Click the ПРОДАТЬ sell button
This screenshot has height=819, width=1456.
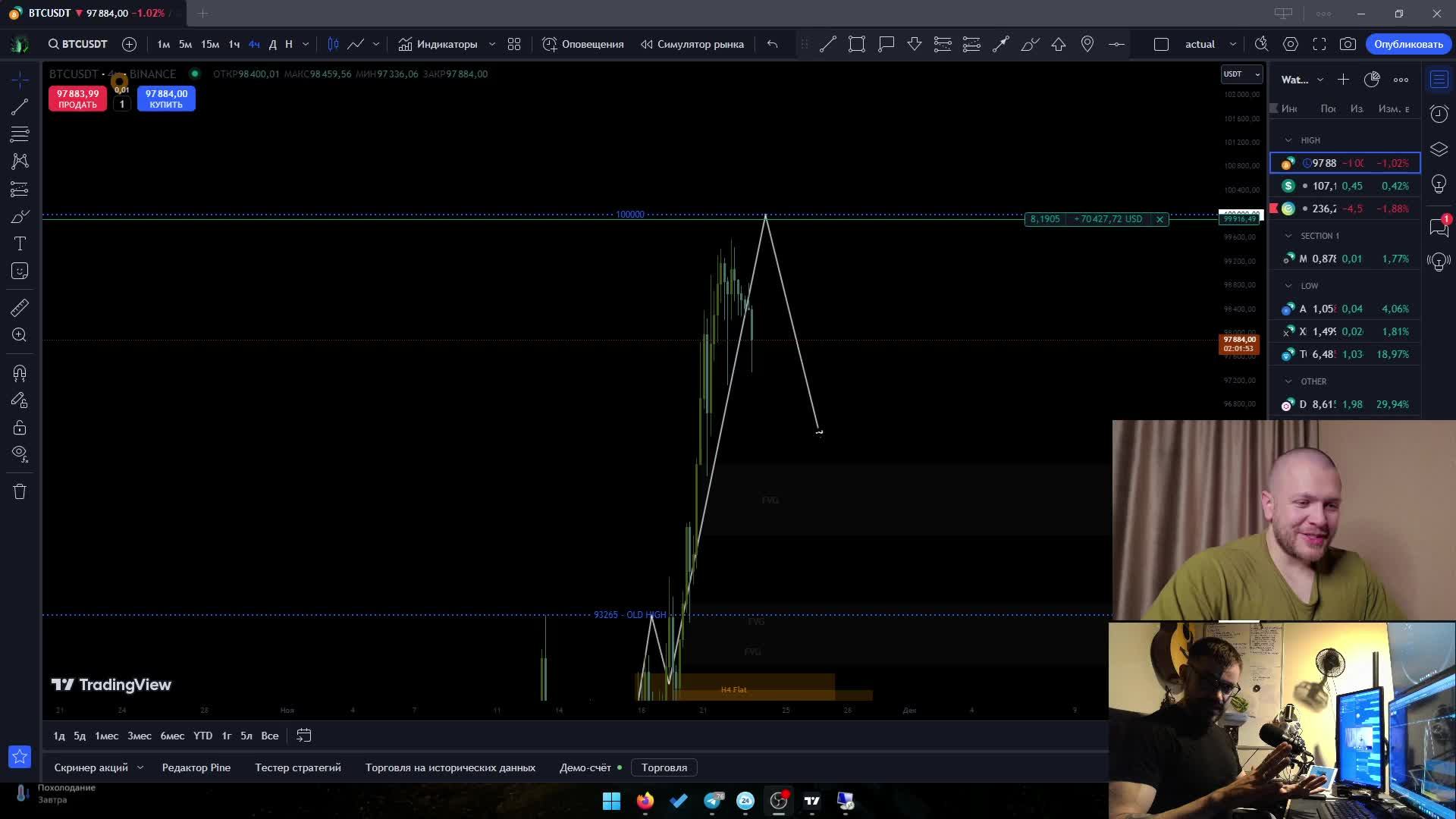[78, 99]
